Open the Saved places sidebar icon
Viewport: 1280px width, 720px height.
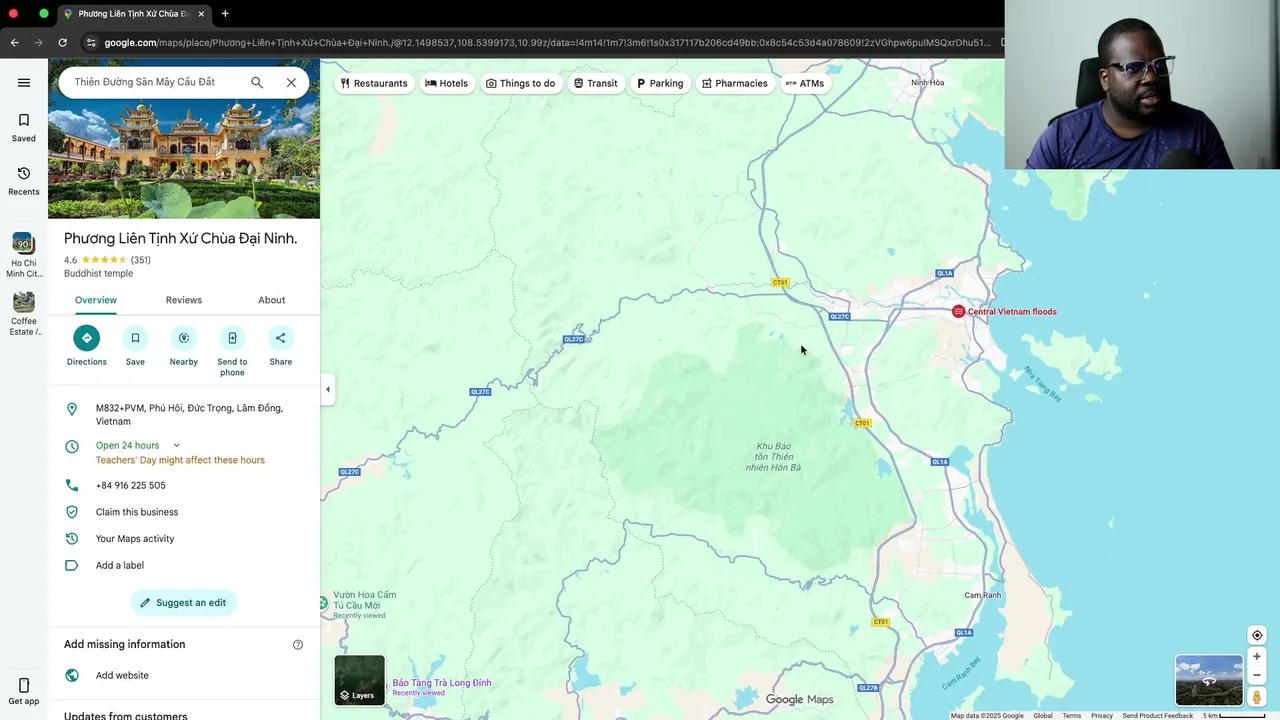pyautogui.click(x=24, y=128)
